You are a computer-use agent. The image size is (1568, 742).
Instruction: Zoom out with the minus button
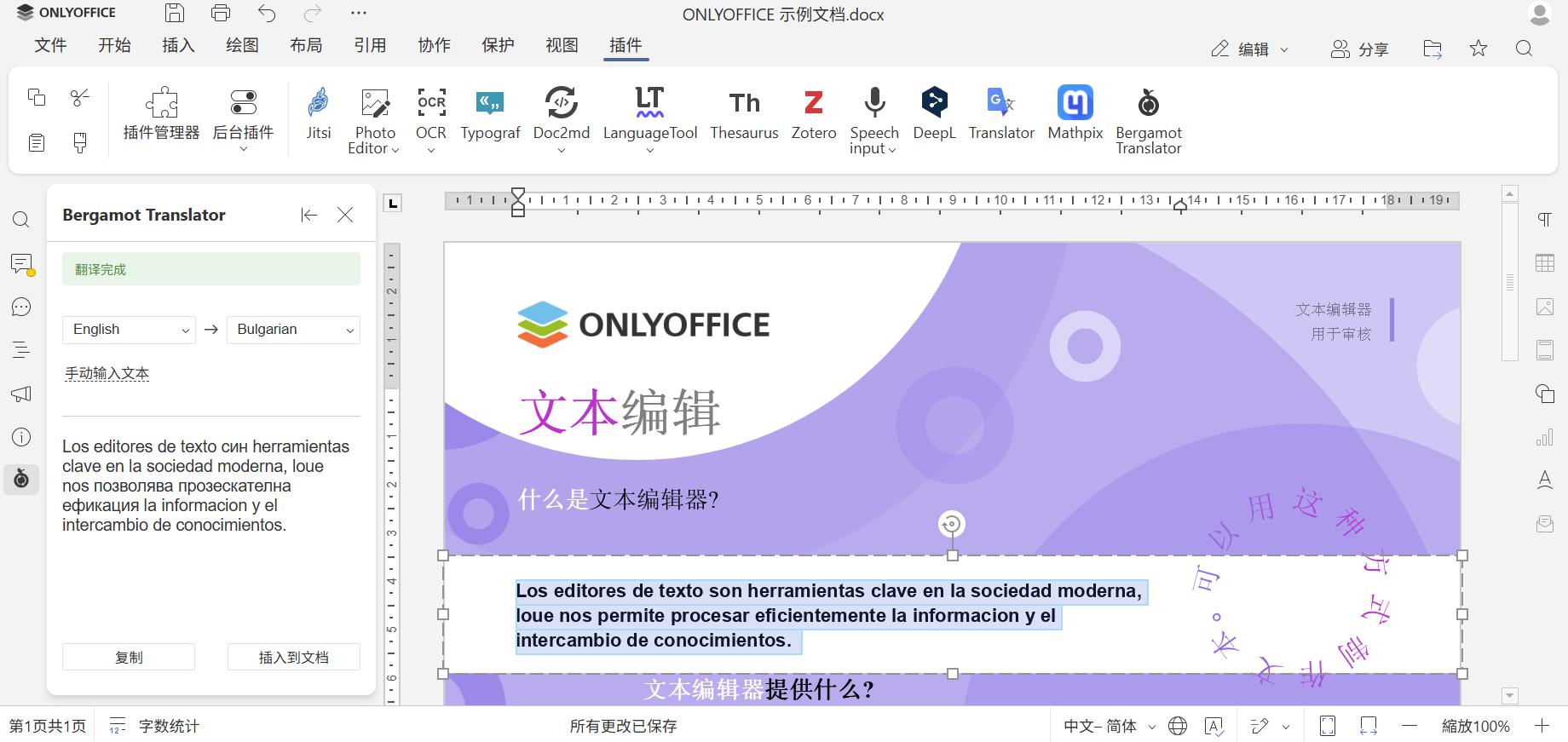click(1409, 726)
